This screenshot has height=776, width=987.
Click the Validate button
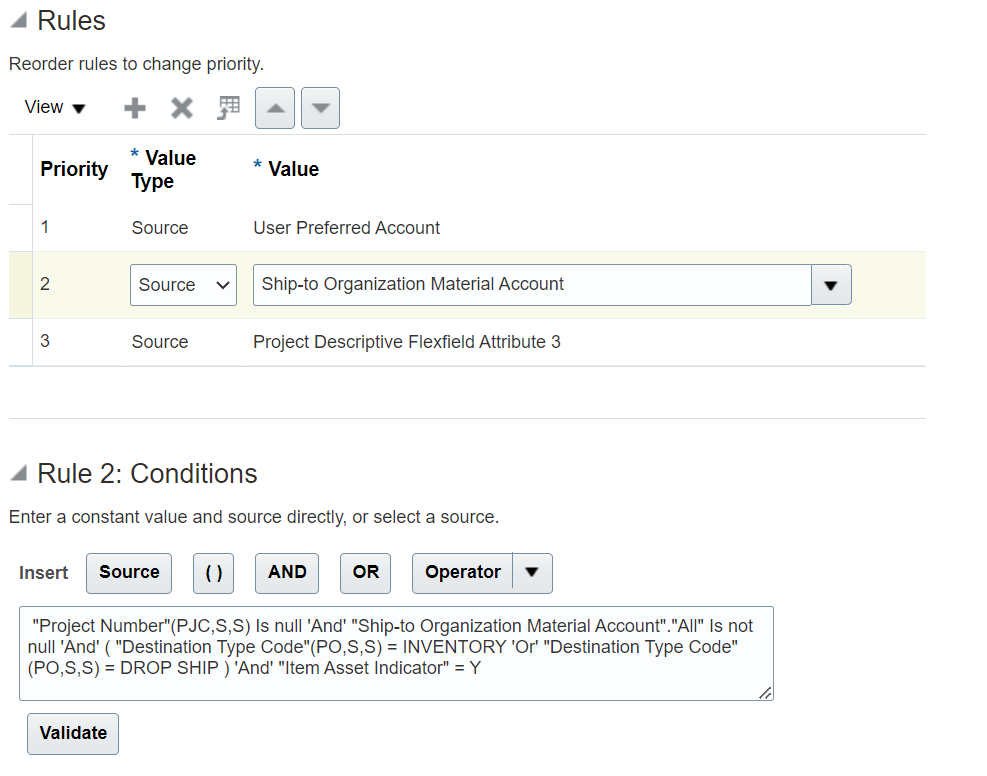click(73, 734)
